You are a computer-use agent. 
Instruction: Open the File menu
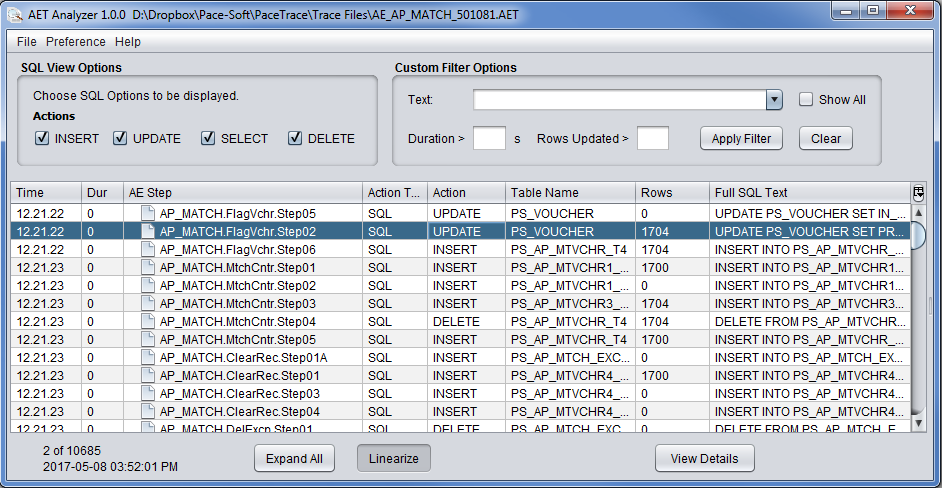(26, 42)
